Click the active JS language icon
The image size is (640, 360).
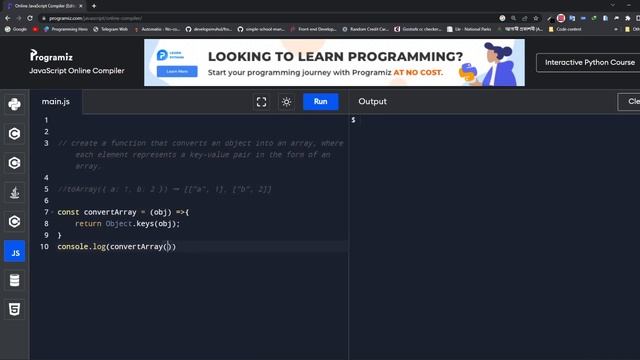(x=14, y=251)
